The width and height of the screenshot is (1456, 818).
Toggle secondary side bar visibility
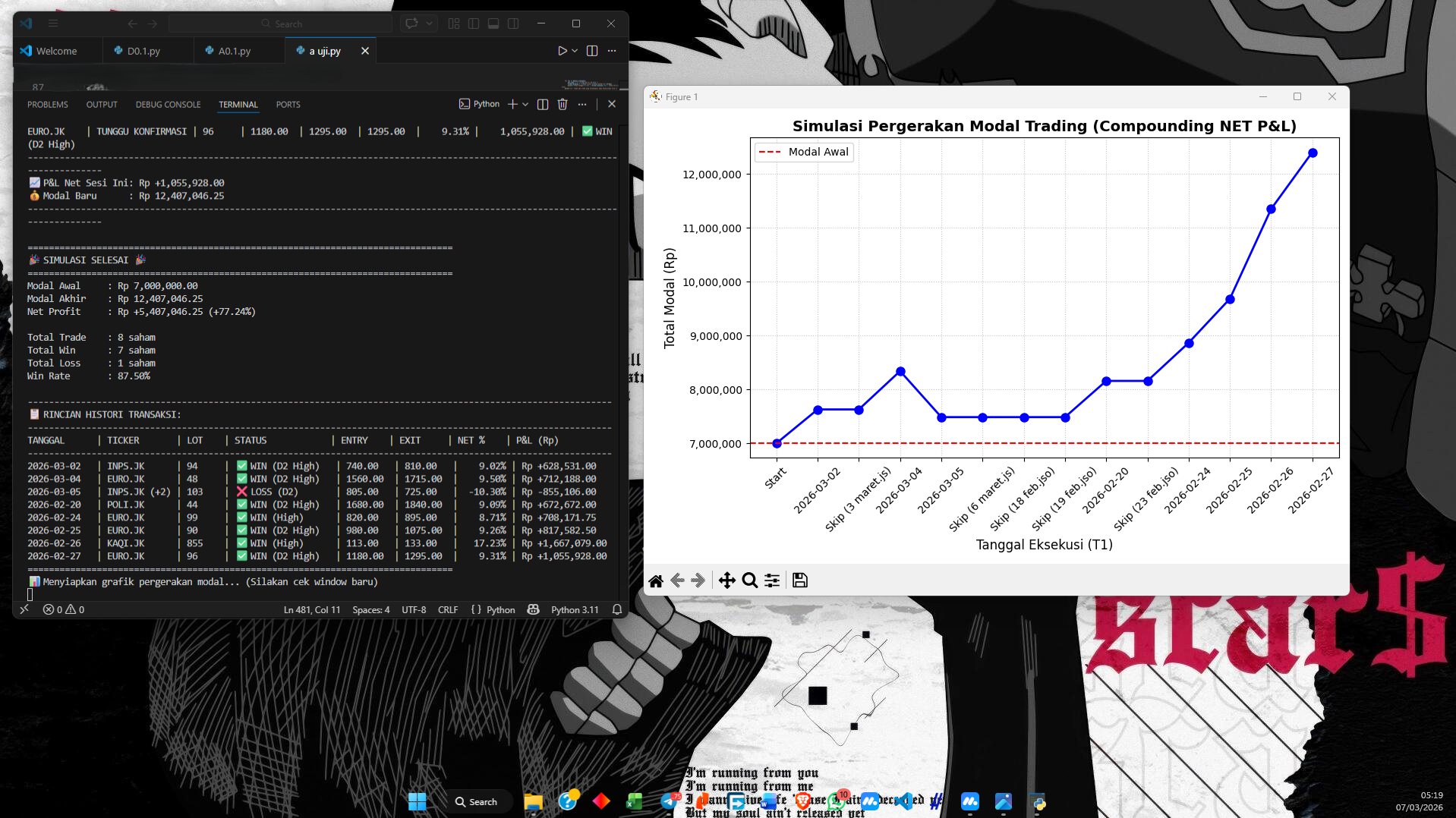pyautogui.click(x=513, y=24)
